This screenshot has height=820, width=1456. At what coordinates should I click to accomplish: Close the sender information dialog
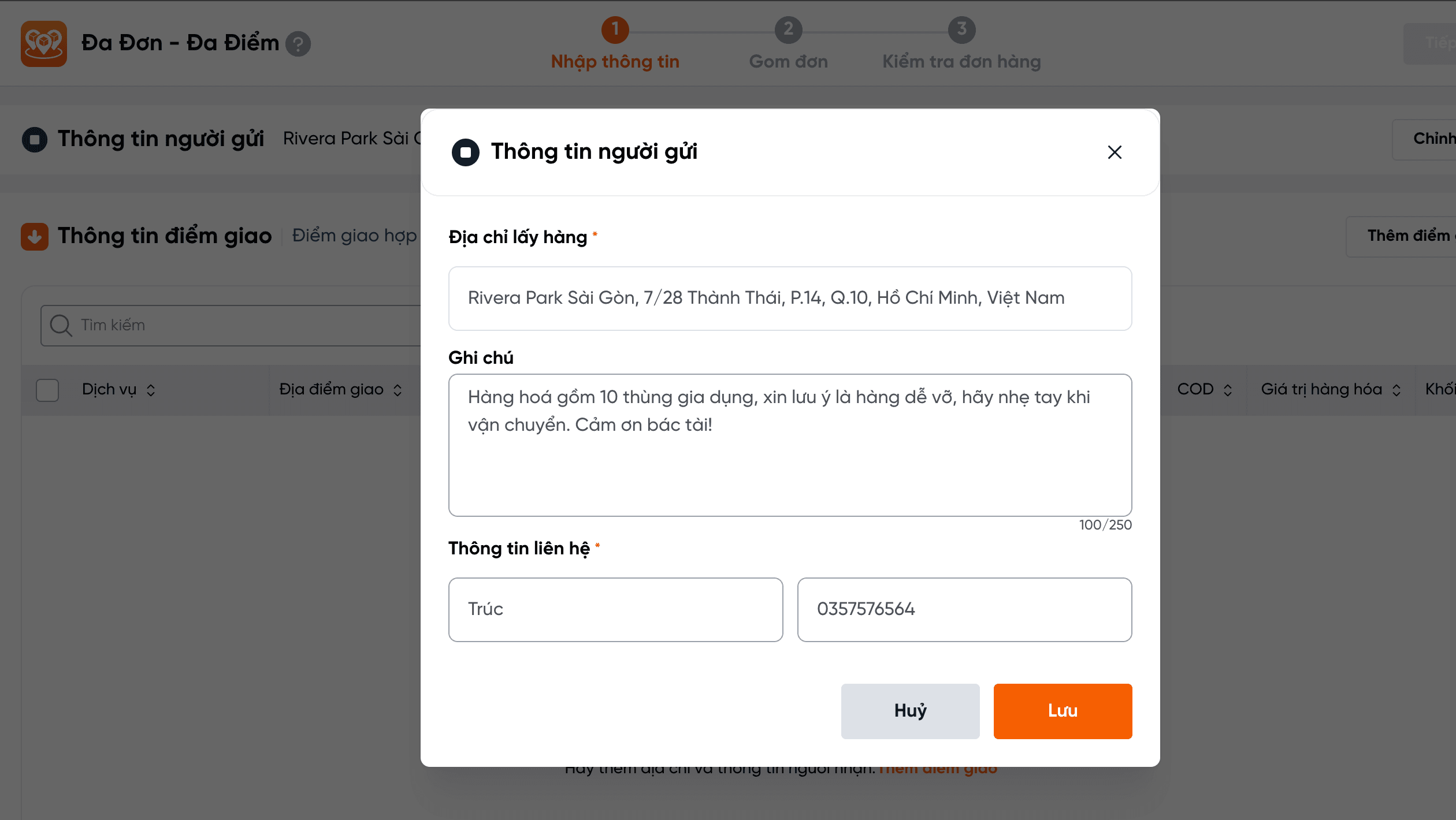pos(1115,152)
